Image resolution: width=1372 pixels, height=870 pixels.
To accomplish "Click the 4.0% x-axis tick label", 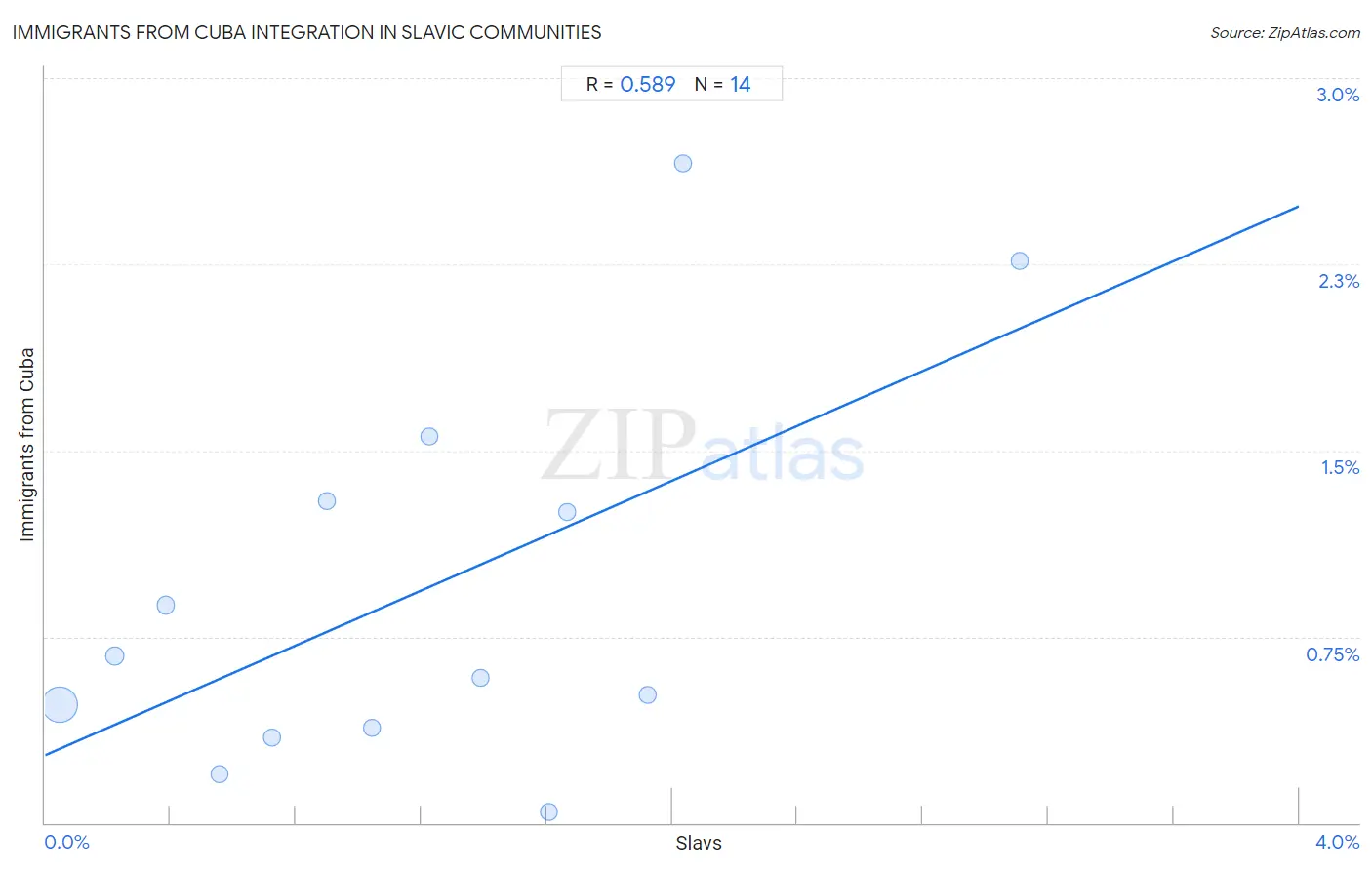I will point(1337,842).
